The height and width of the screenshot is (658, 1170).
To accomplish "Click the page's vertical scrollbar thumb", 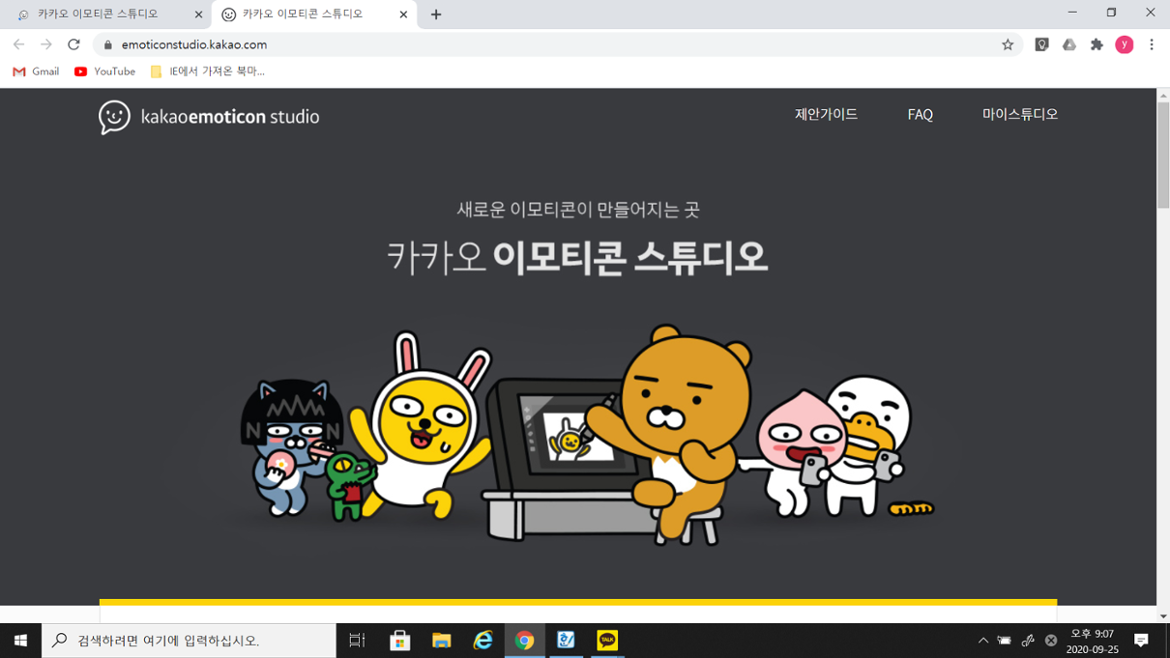I will tap(1163, 155).
